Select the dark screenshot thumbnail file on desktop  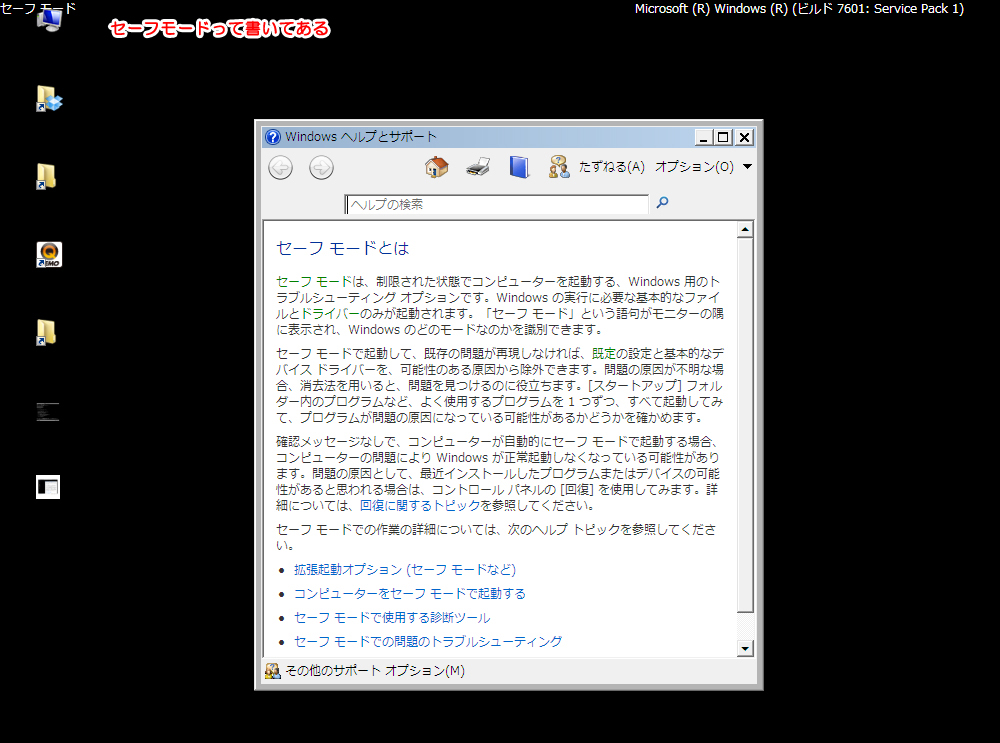point(48,411)
